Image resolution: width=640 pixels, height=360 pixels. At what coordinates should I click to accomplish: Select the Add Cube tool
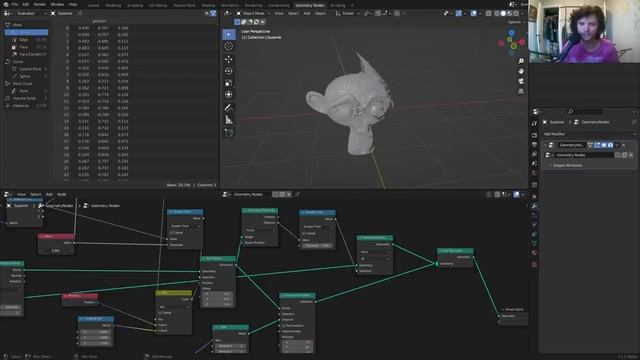(x=229, y=133)
